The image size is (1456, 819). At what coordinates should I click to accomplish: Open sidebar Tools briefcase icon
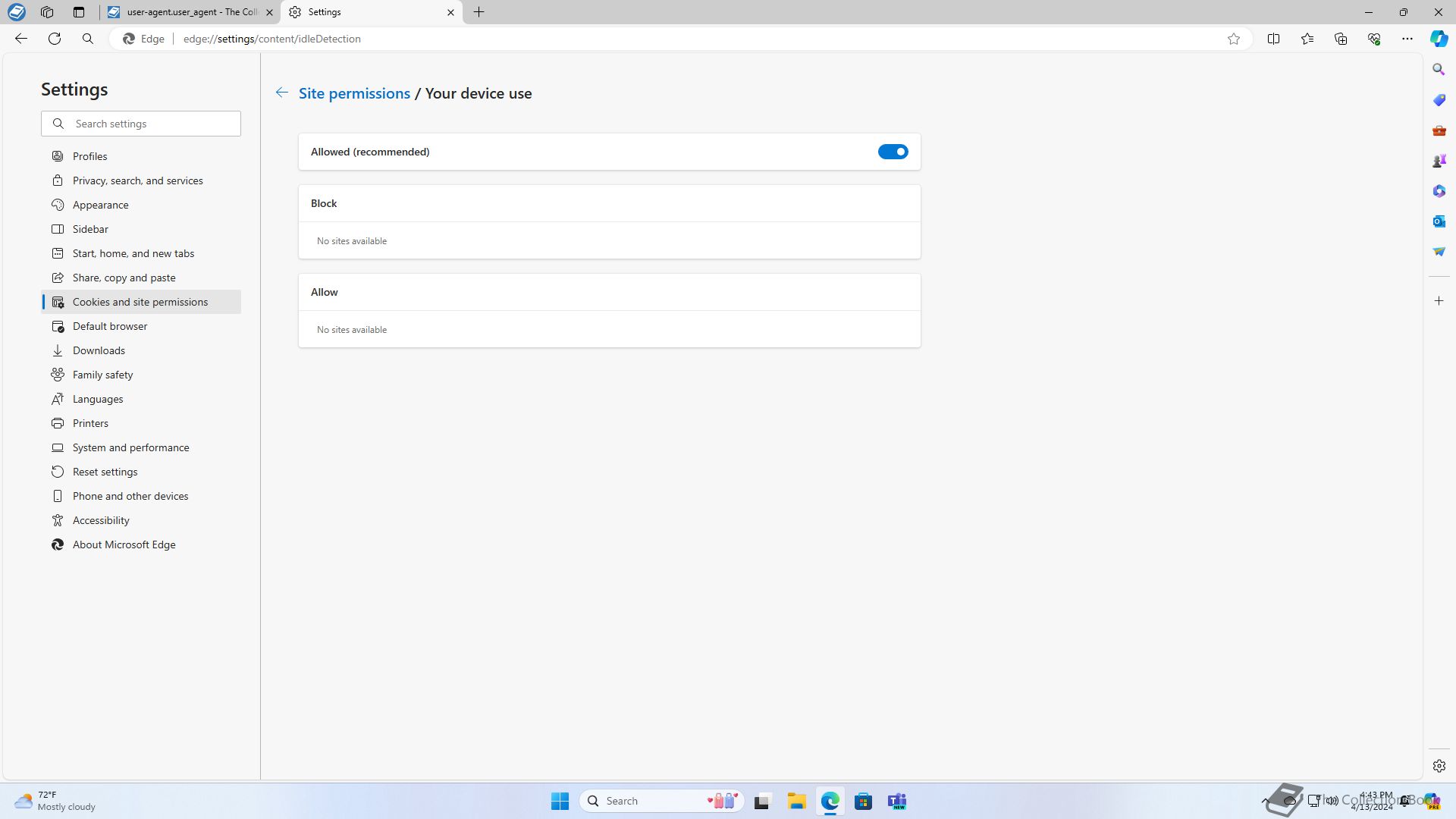click(x=1439, y=130)
